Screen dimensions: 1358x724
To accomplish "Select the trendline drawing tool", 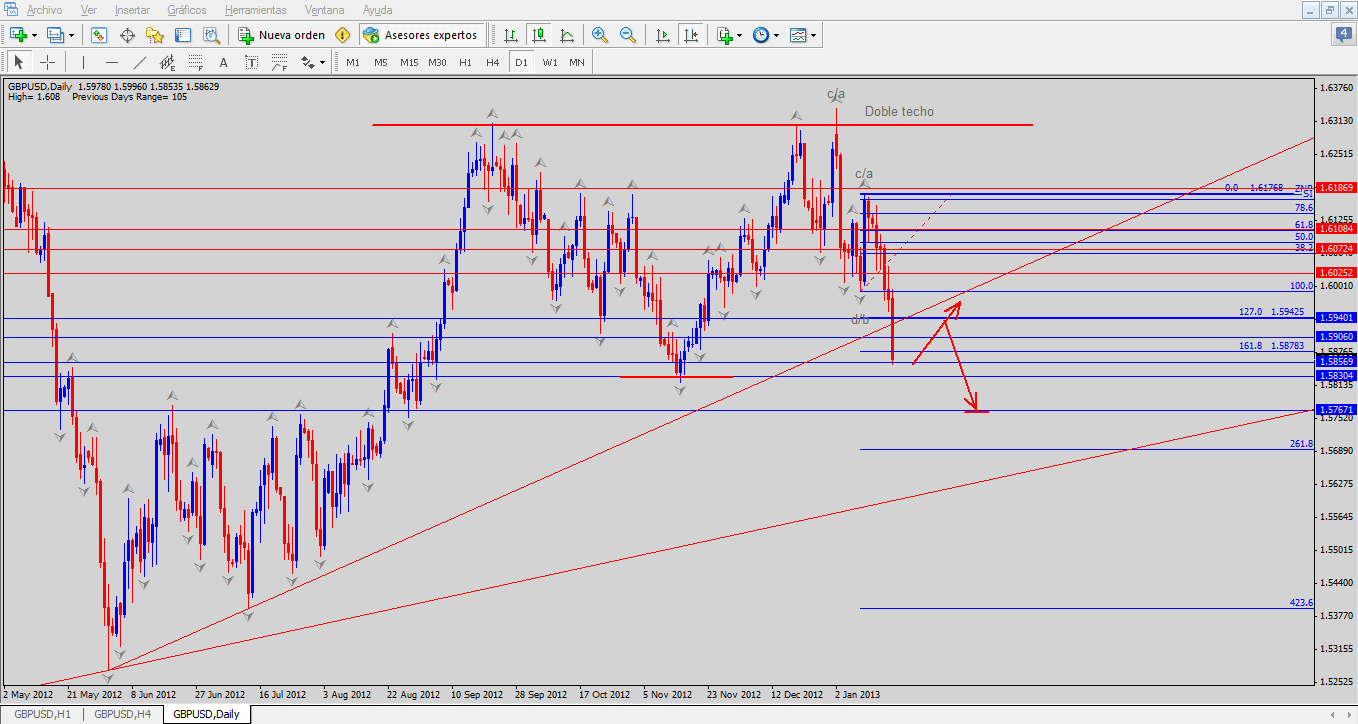I will pos(139,62).
